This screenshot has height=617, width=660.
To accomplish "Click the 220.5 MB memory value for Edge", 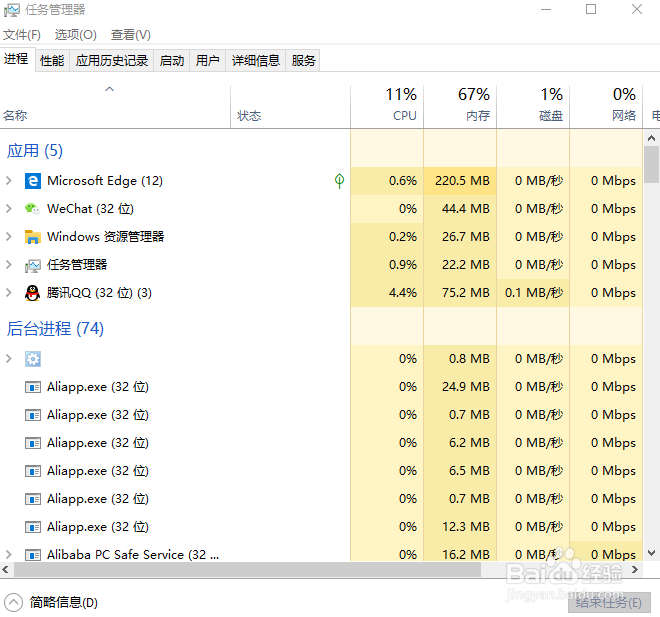I will [x=462, y=181].
